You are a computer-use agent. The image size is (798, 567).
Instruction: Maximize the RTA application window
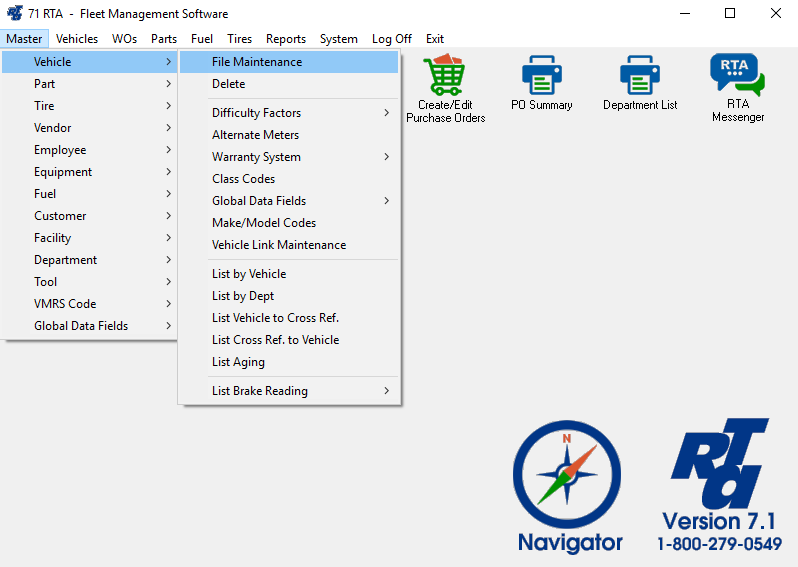730,14
